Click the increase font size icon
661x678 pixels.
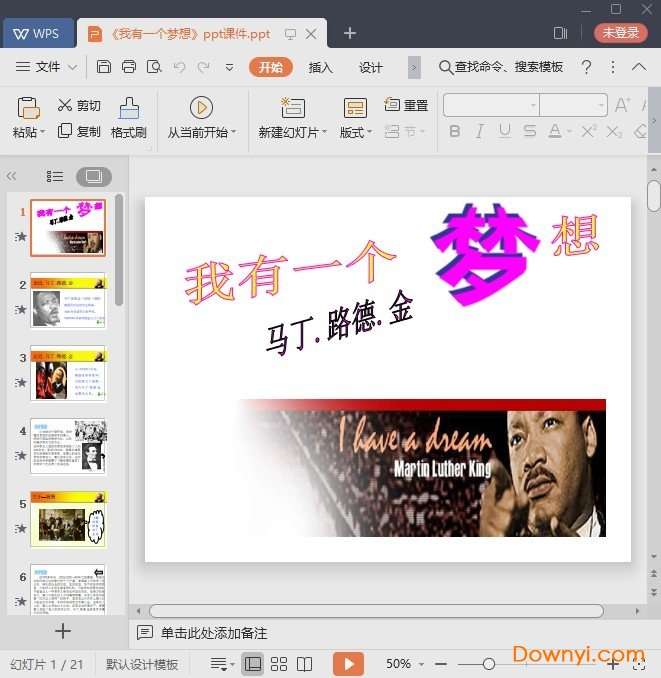click(622, 105)
